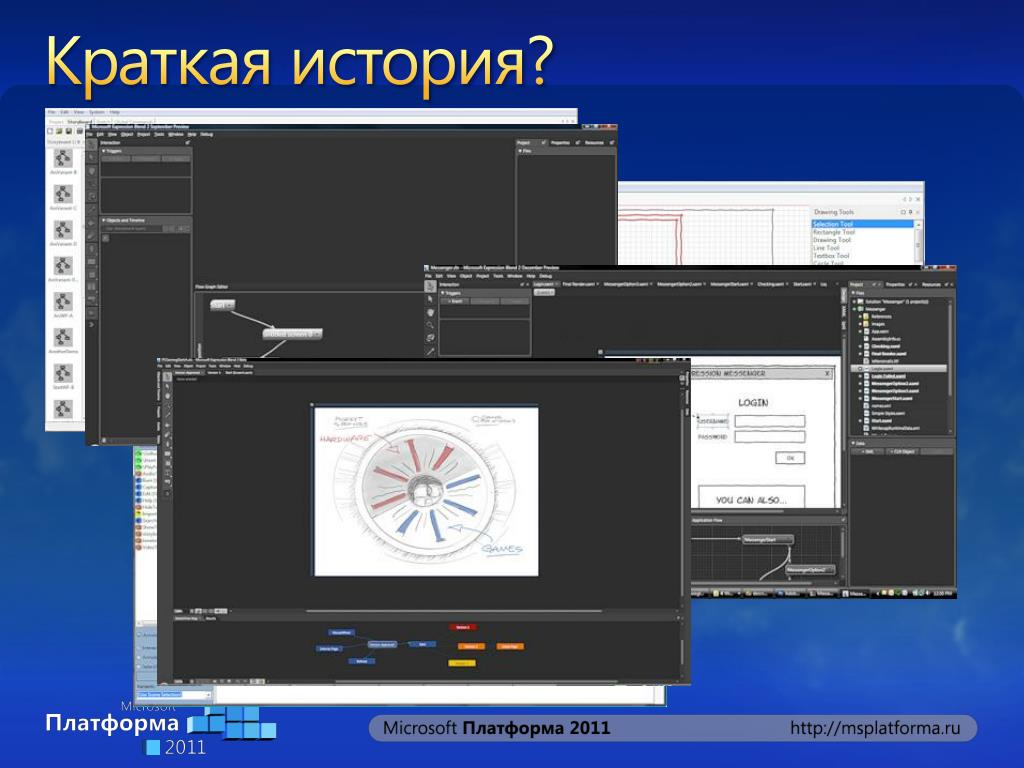The height and width of the screenshot is (768, 1024).
Task: Select the Zoom magnifier tool in Messenger window
Action: 430,325
